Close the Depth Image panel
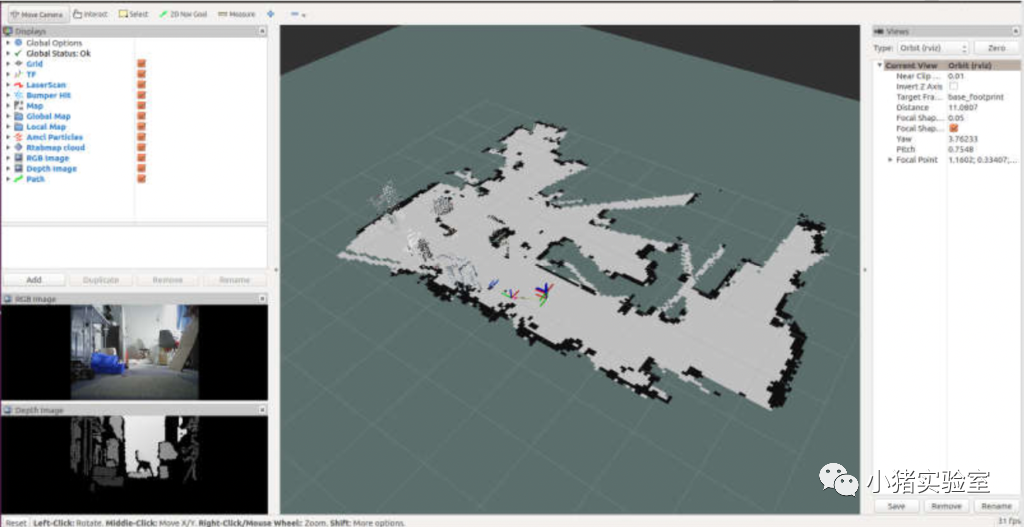Screen dimensions: 1024x527 [262, 410]
